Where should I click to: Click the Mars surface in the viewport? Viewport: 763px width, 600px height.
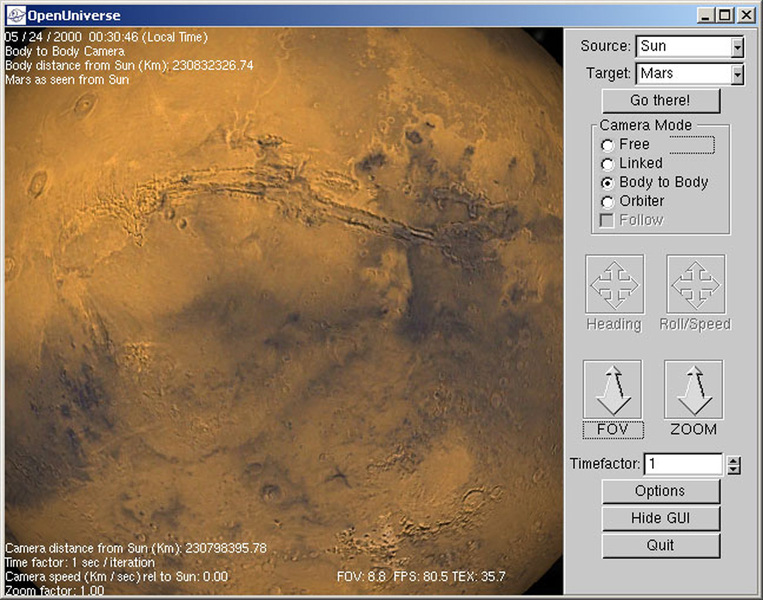click(x=282, y=311)
